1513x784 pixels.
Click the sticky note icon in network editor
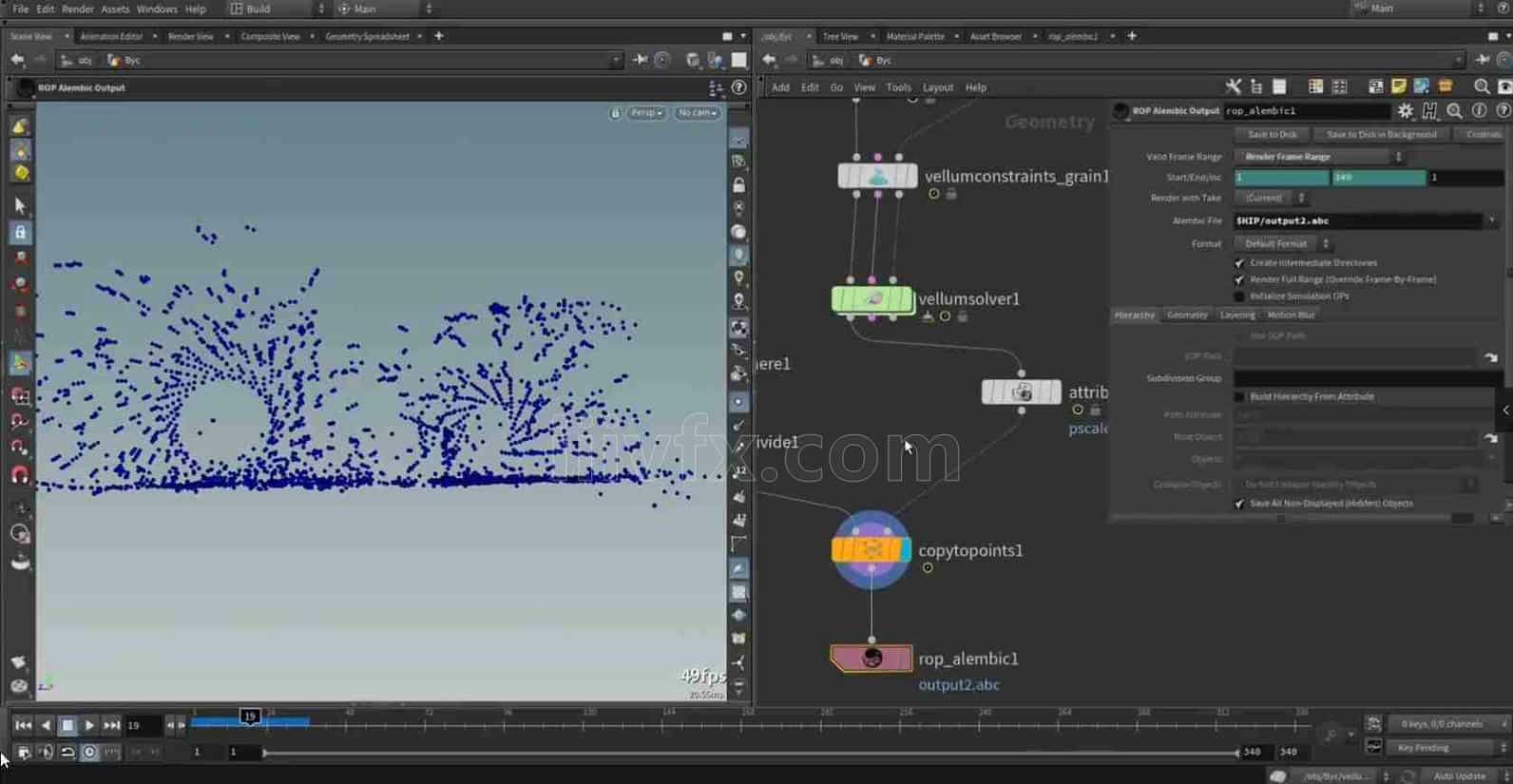point(1398,86)
